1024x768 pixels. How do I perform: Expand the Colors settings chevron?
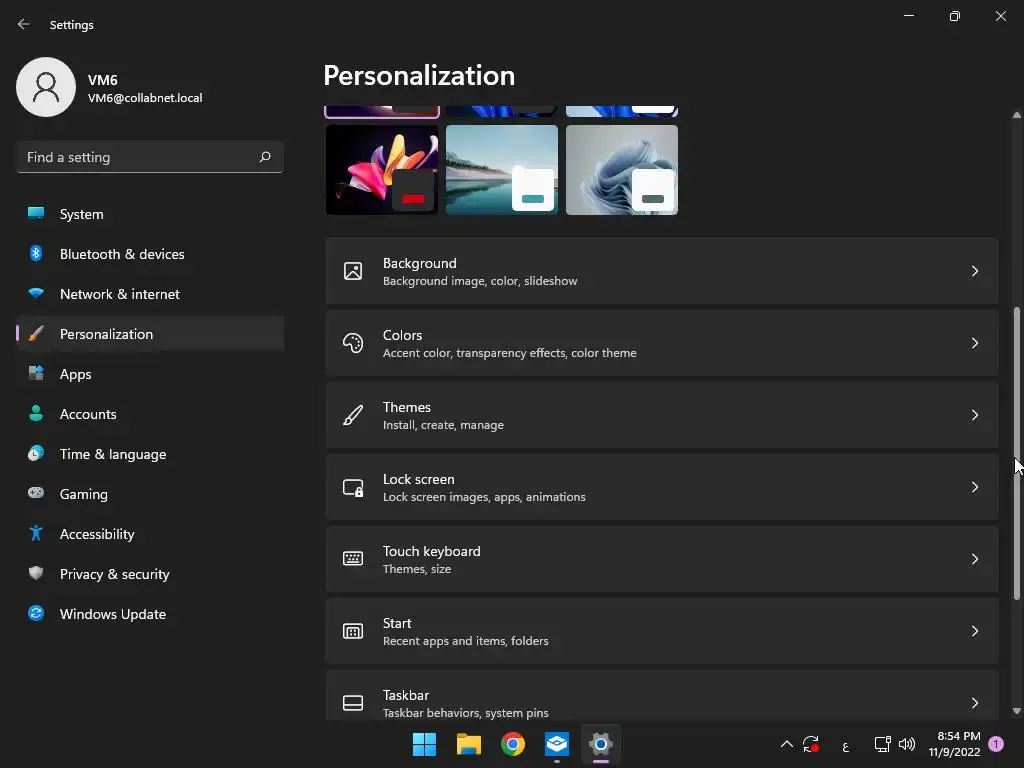pos(974,343)
